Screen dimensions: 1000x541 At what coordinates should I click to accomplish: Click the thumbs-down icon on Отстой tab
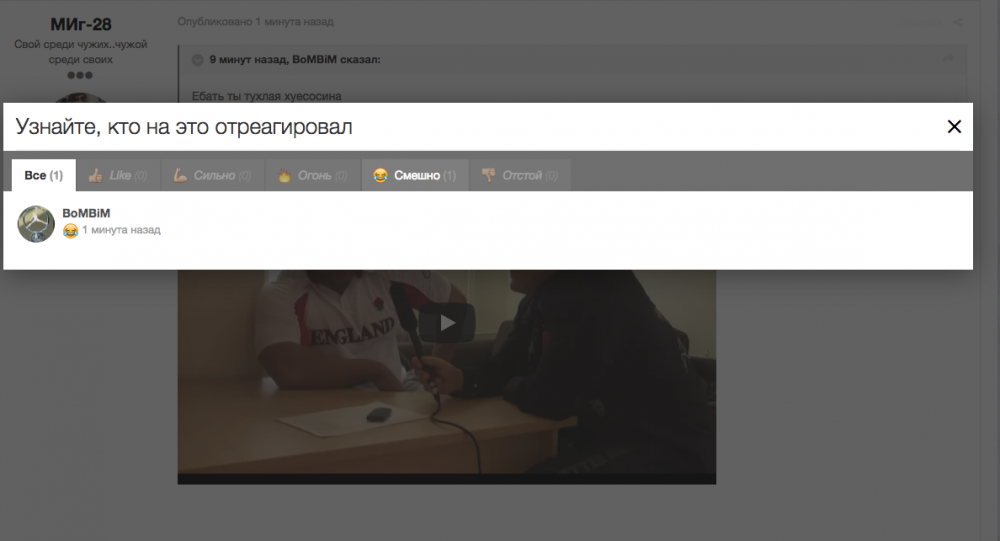[489, 176]
